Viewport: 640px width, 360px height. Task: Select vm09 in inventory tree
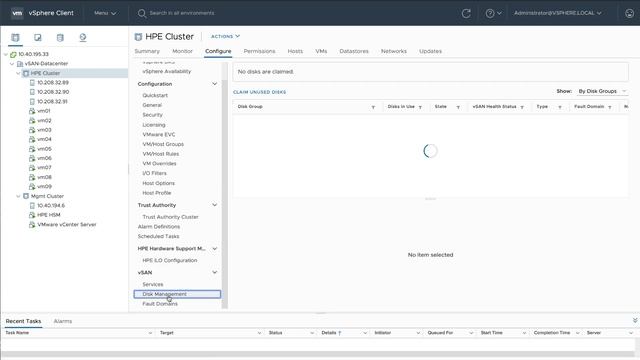44,186
